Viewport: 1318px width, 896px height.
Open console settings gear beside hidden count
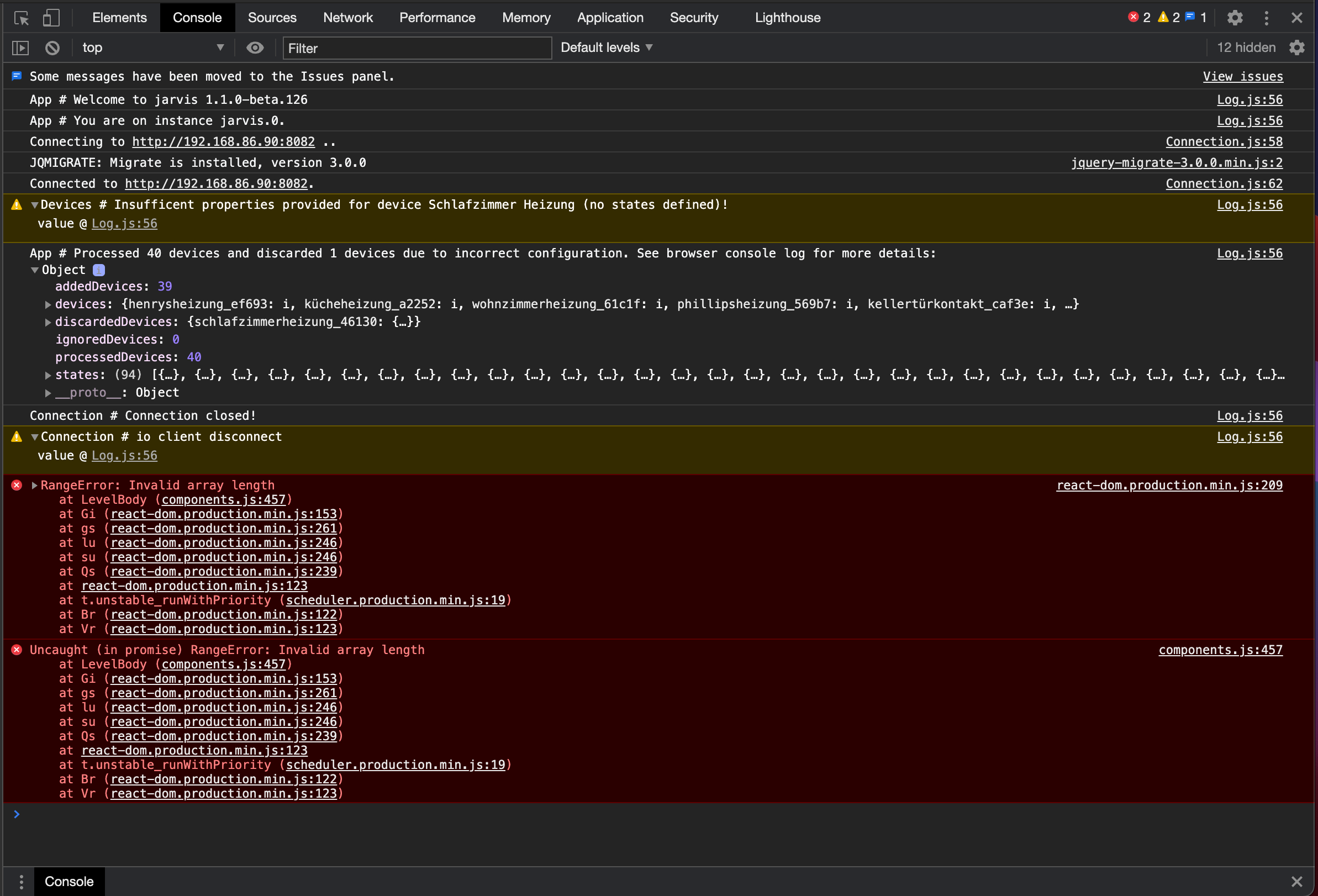point(1296,48)
